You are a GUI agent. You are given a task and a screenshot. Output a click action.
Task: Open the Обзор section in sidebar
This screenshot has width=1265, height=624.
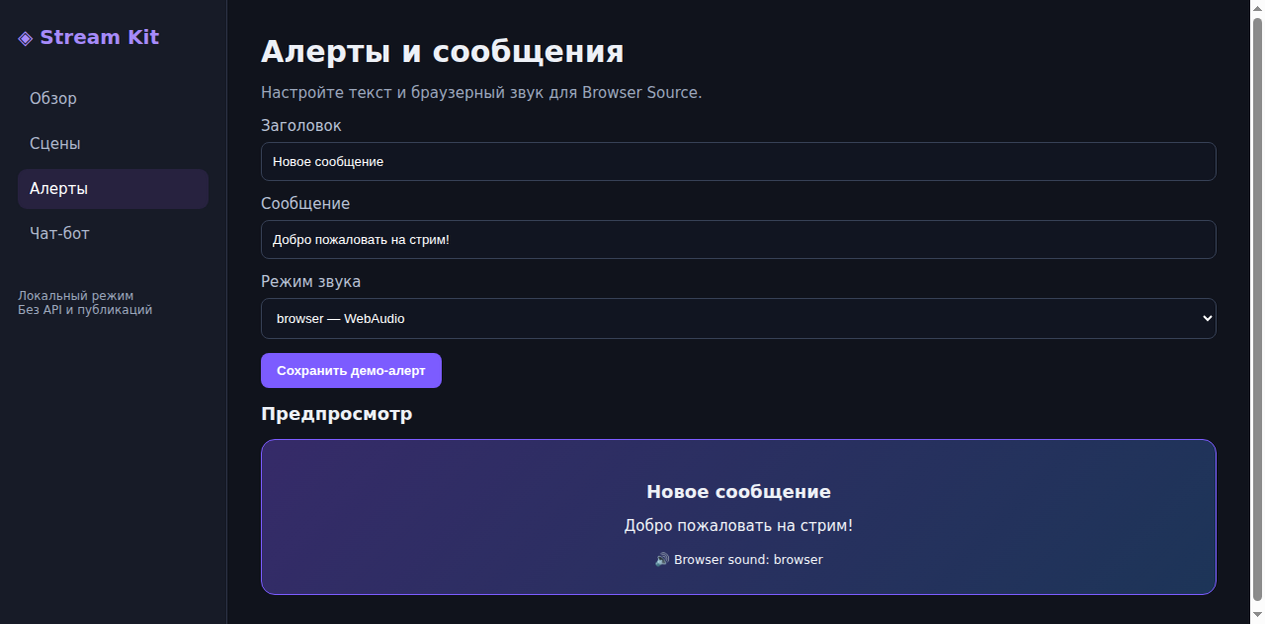113,99
